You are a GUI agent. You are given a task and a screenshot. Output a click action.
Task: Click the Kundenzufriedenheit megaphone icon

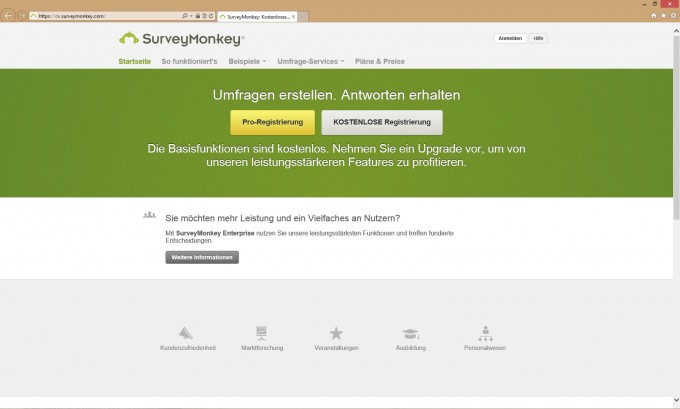(x=186, y=333)
